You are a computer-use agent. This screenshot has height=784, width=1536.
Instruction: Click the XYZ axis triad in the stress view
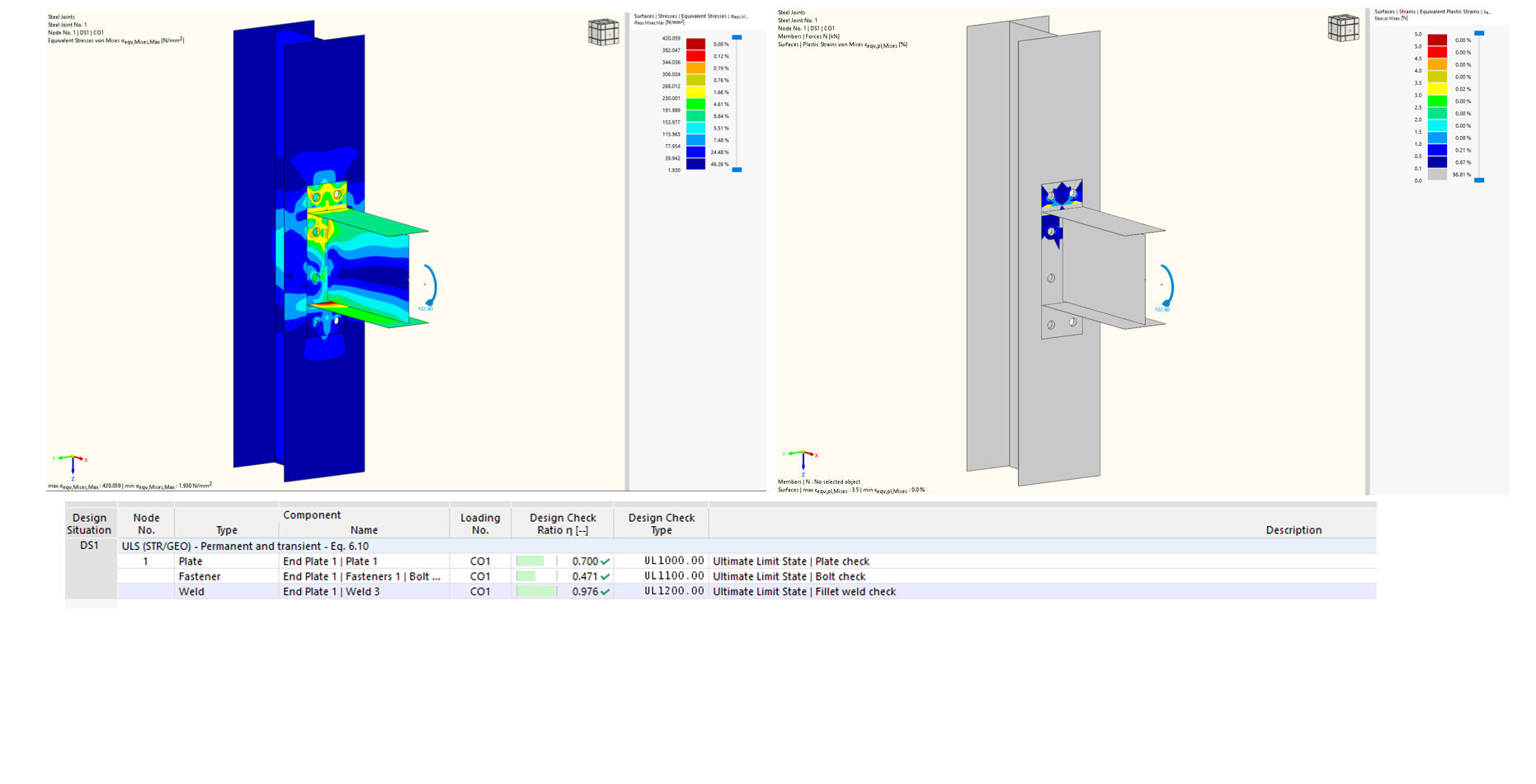click(x=71, y=466)
